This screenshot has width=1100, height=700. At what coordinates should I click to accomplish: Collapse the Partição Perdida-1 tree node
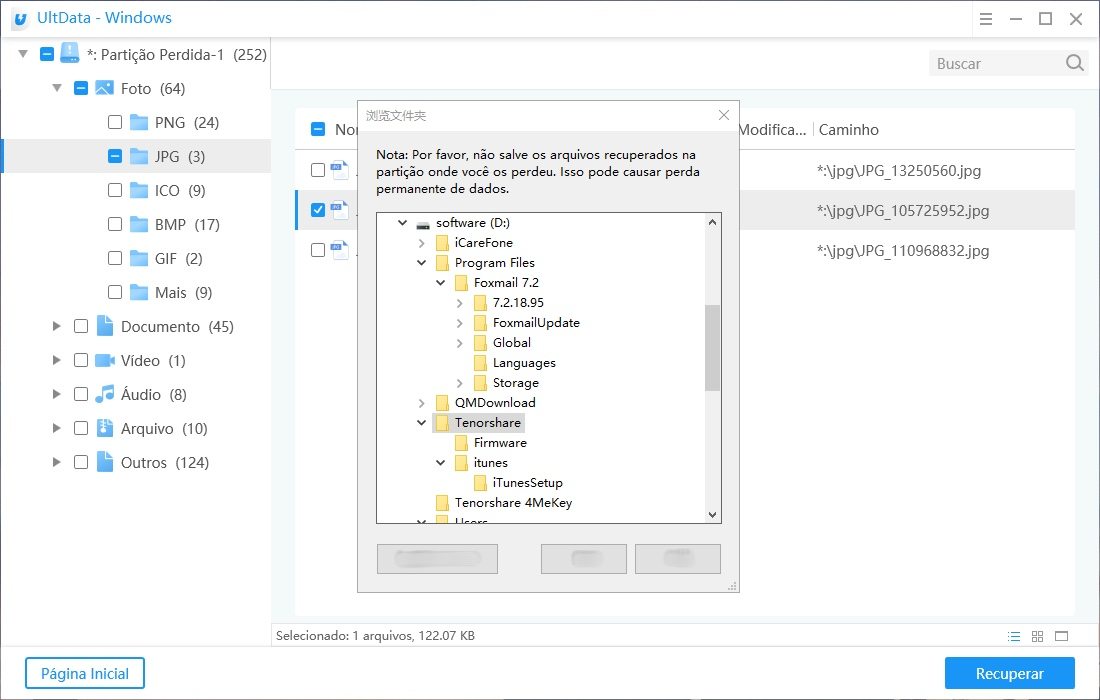[x=23, y=54]
